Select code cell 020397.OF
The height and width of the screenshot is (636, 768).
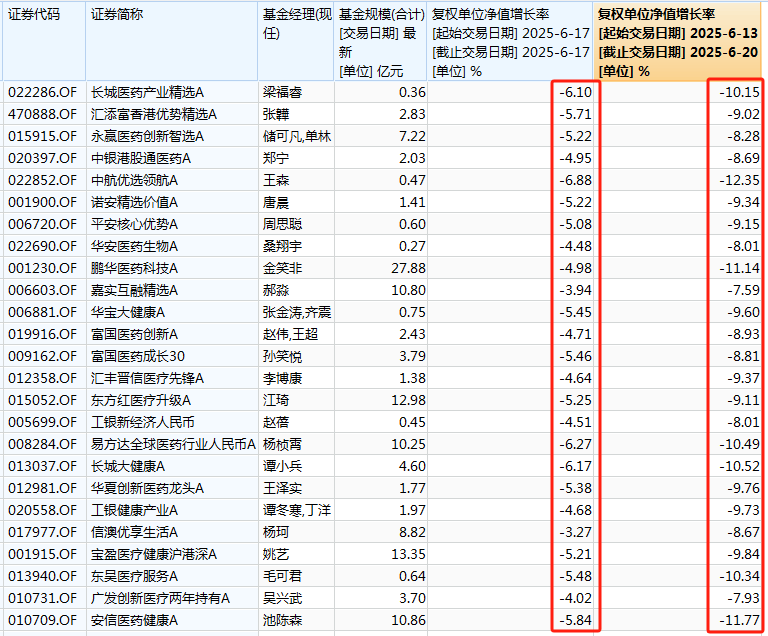pyautogui.click(x=43, y=158)
